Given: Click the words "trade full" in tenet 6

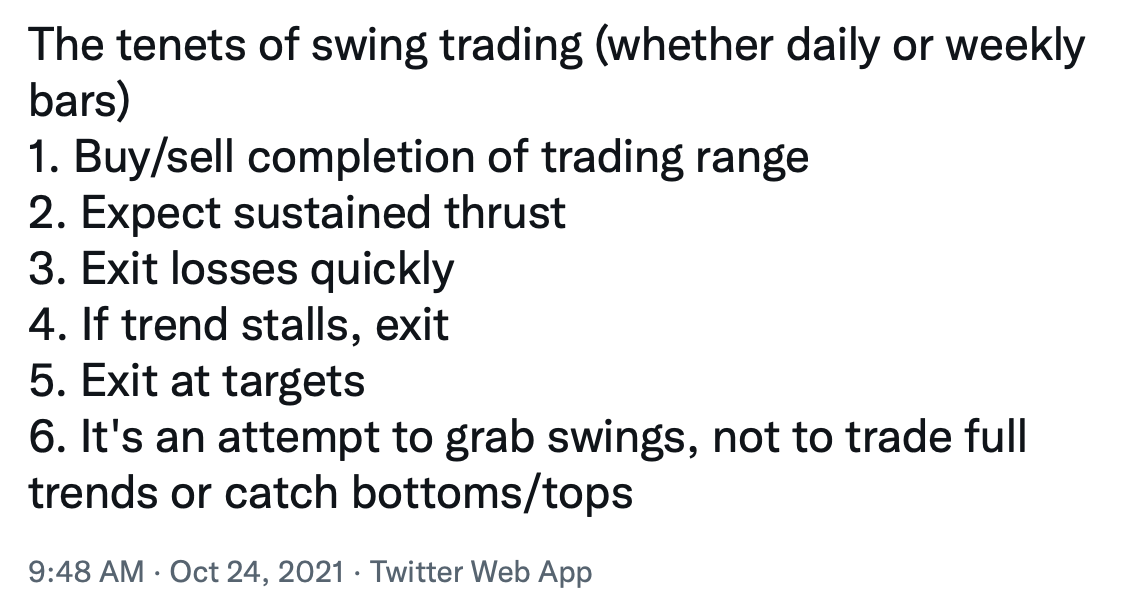Looking at the screenshot, I should 936,437.
